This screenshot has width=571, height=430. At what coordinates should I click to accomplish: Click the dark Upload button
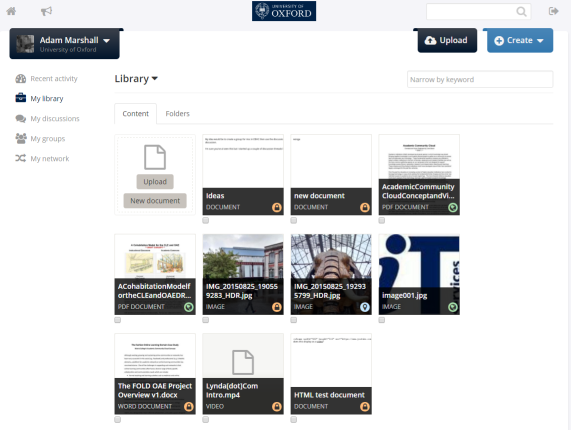coord(447,40)
